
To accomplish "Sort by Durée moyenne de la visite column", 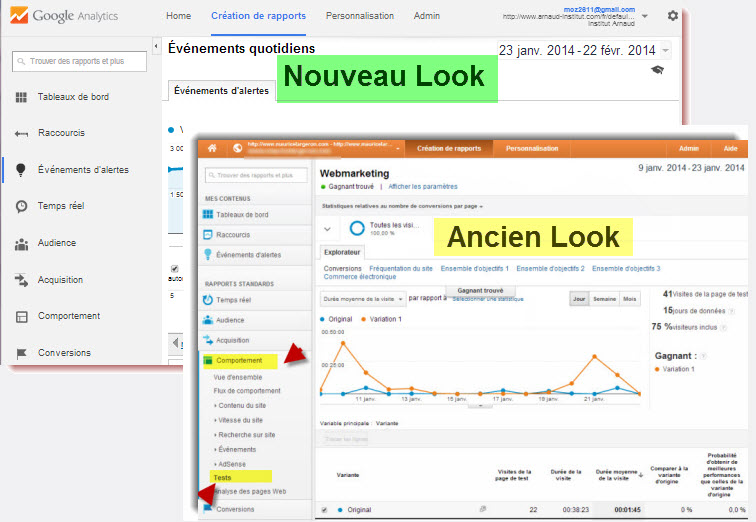I will [x=620, y=475].
